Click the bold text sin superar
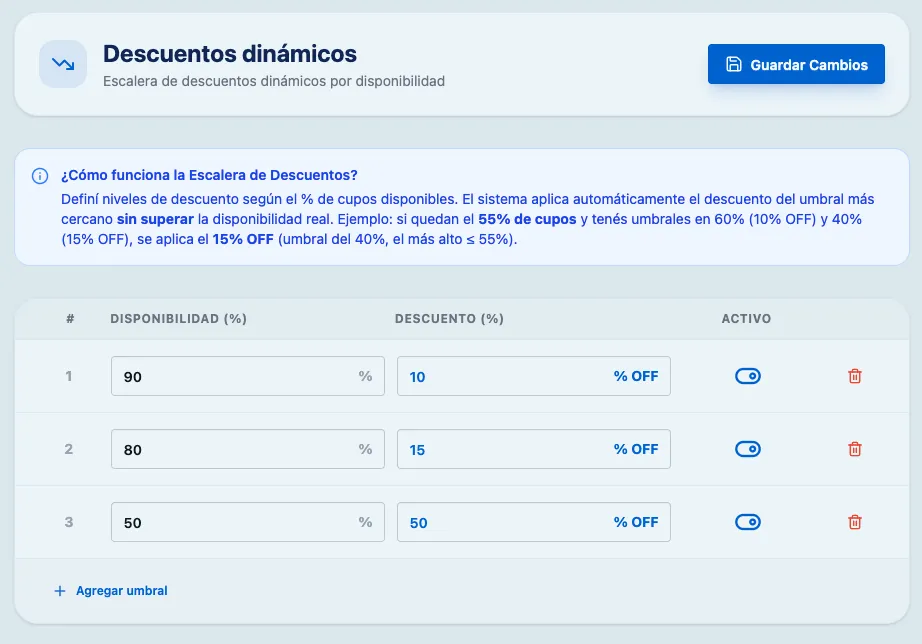Screen dimensions: 922x644 pyautogui.click(x=155, y=219)
